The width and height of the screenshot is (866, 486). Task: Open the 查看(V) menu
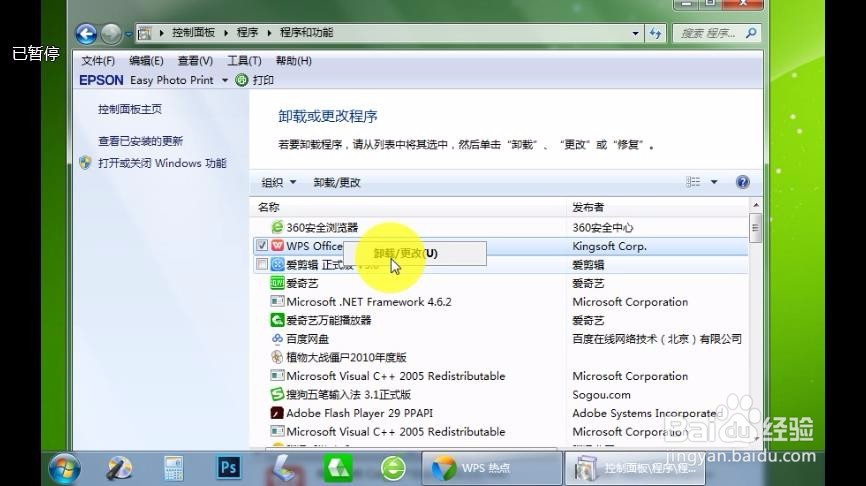[196, 61]
